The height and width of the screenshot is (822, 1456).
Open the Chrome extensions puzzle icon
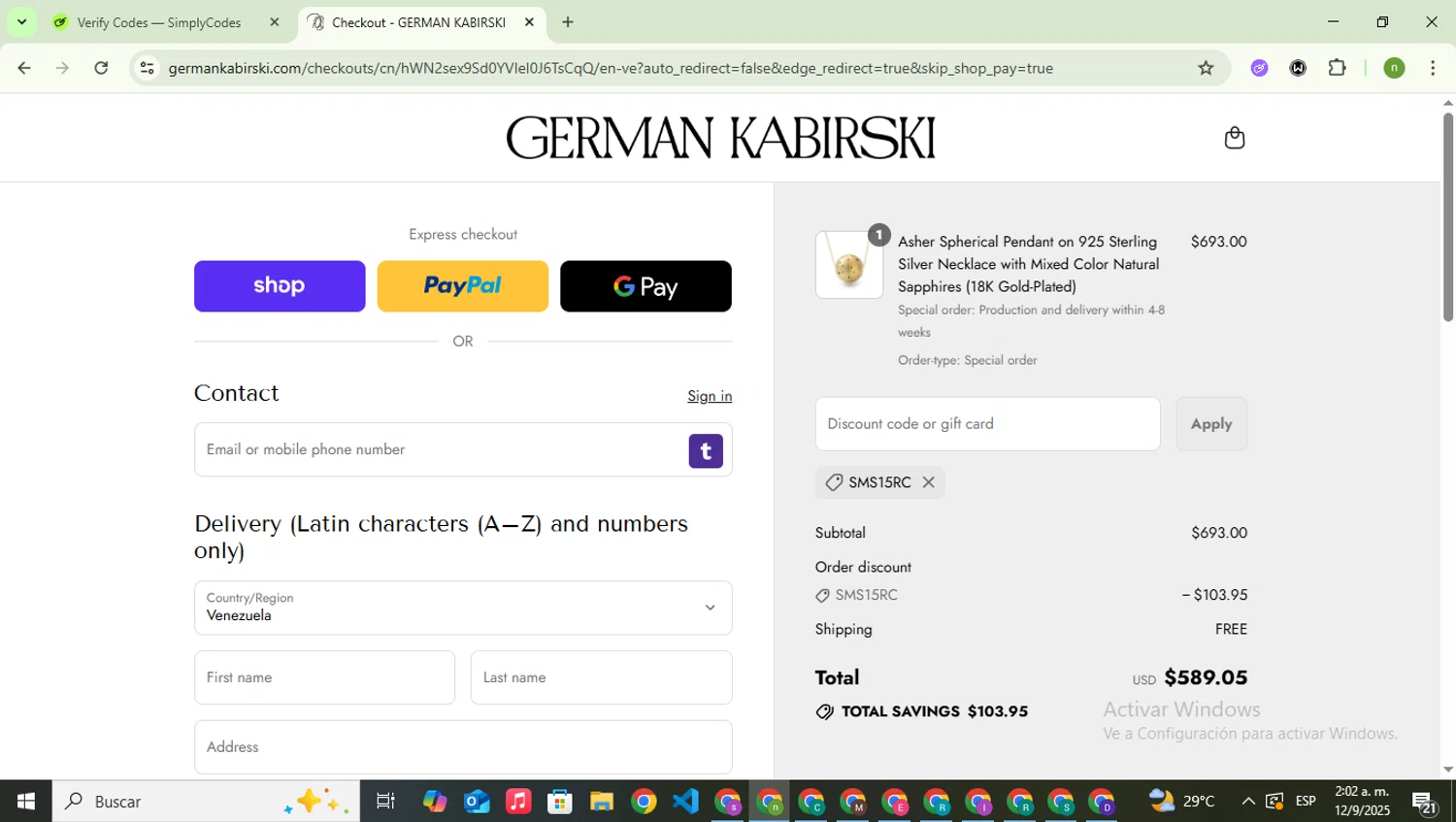pos(1337,68)
